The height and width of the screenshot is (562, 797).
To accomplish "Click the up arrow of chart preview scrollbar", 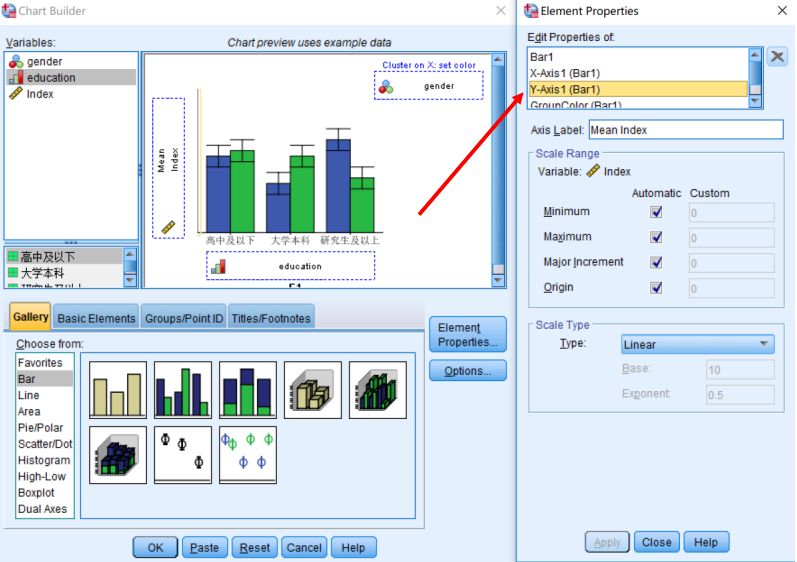I will (x=498, y=60).
